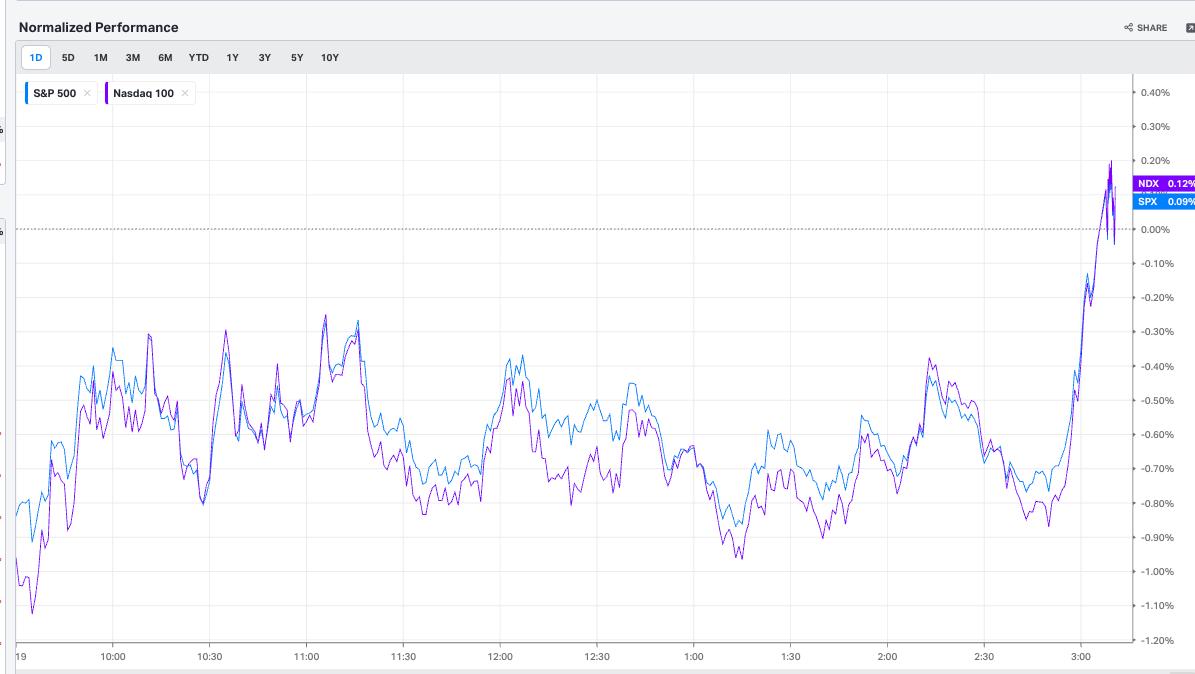Click the 0.20% y-axis label

1155,161
